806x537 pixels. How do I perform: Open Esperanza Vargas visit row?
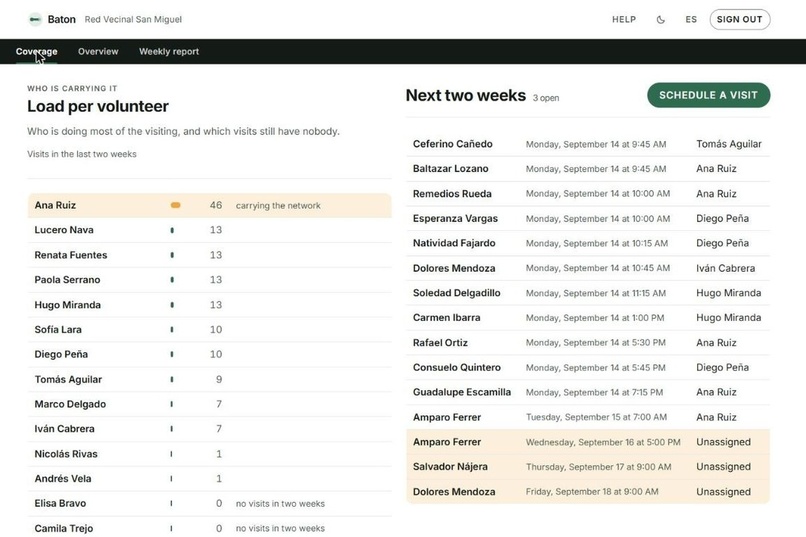(588, 218)
